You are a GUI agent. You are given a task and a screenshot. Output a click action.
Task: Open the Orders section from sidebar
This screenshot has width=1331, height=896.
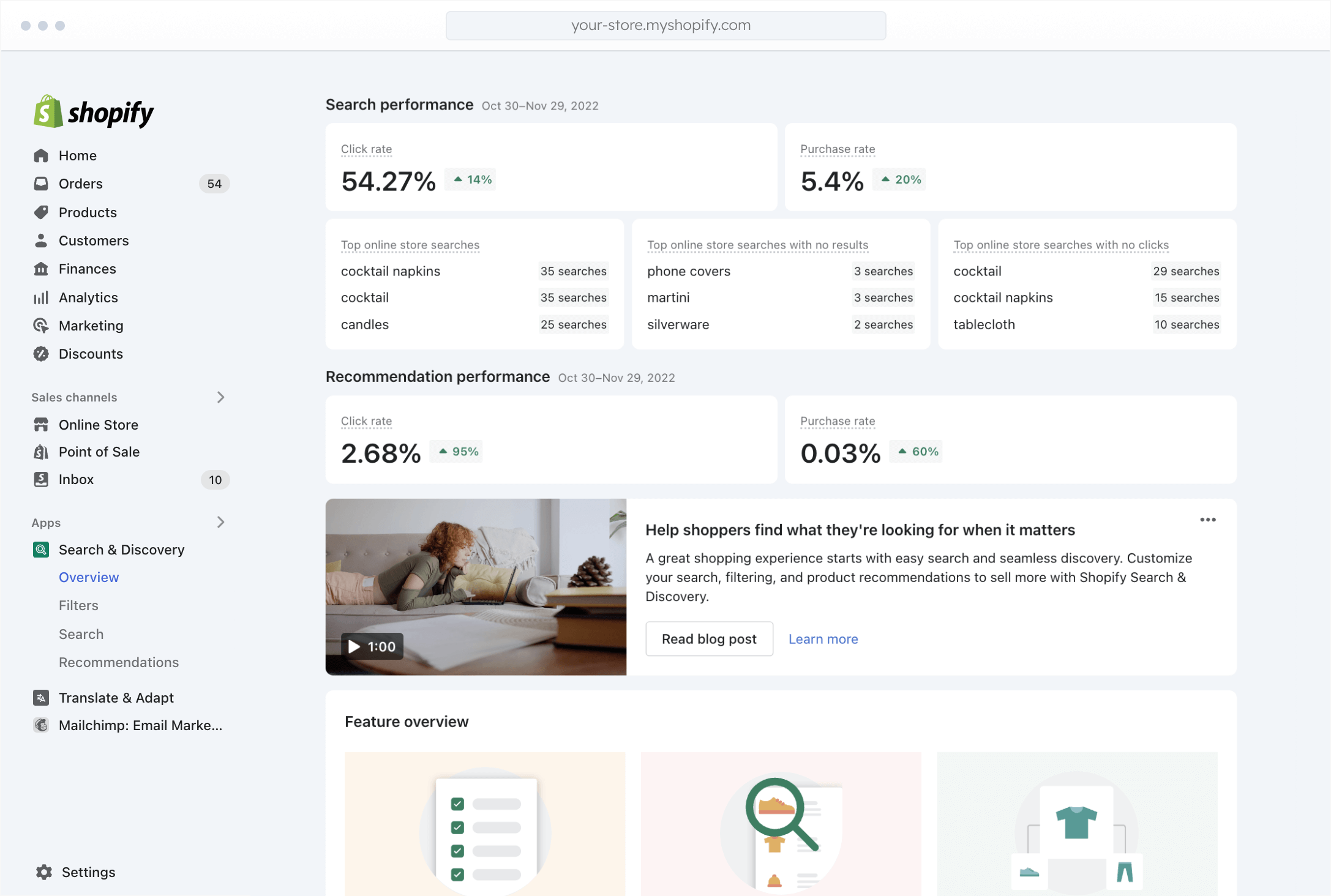point(80,184)
